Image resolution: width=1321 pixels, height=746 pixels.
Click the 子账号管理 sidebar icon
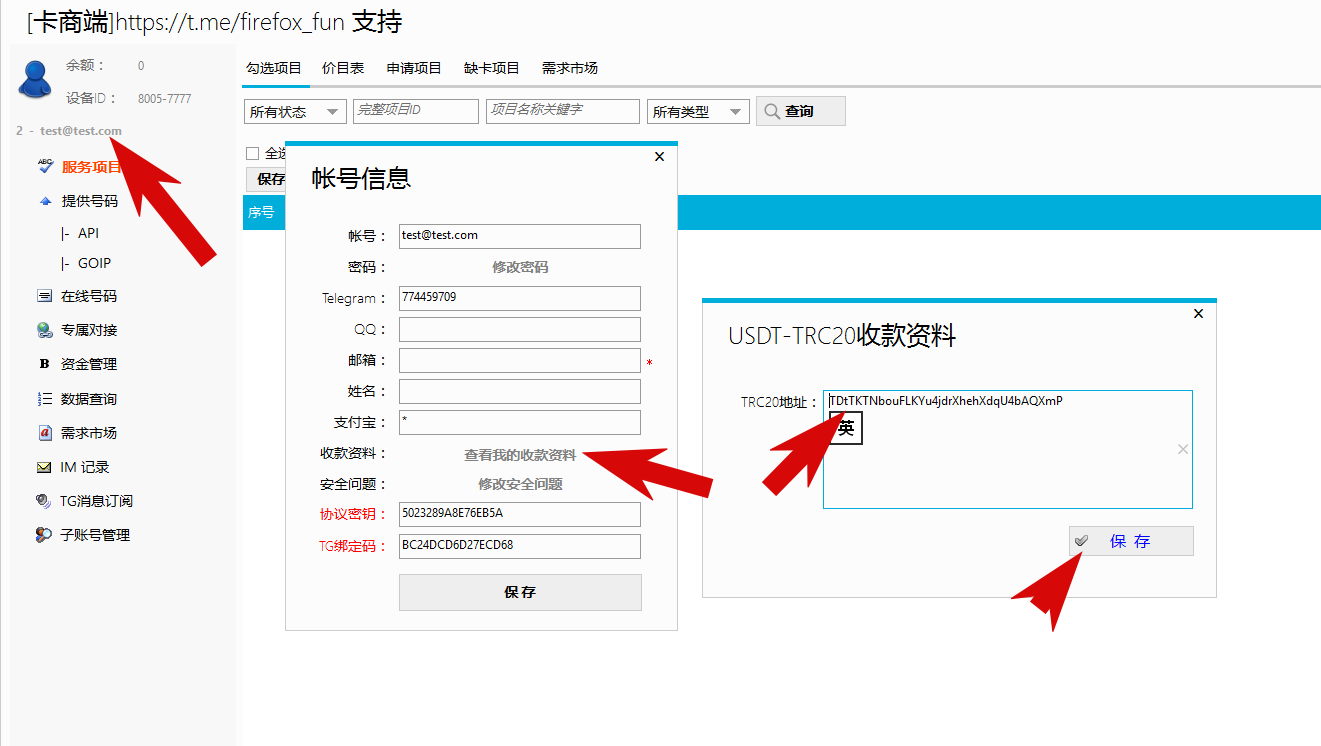coord(44,535)
